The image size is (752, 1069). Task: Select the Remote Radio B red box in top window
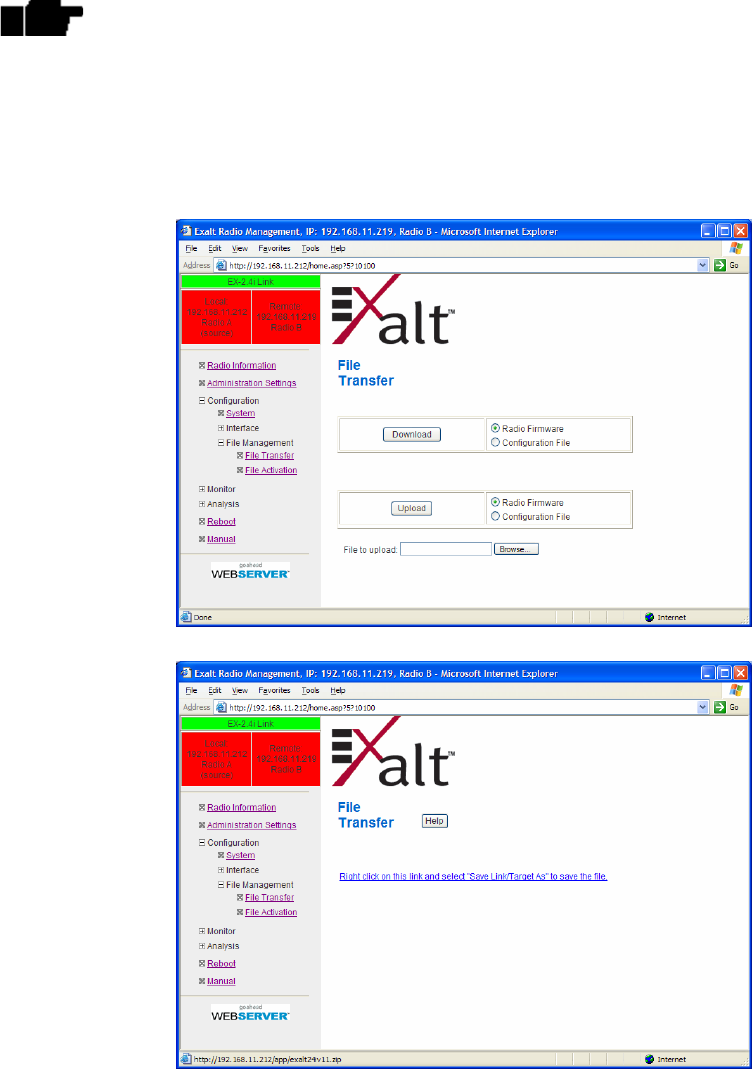(286, 317)
